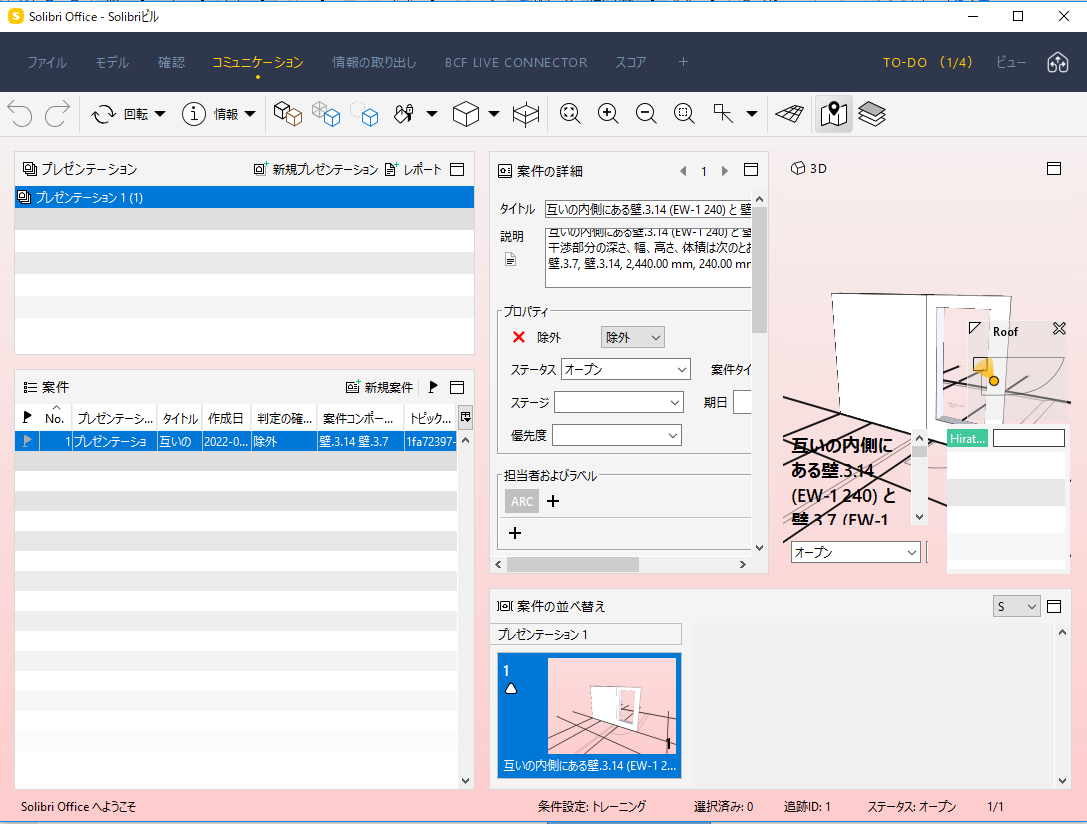1087x824 pixels.
Task: Click the 新規案件 button
Action: coord(379,387)
